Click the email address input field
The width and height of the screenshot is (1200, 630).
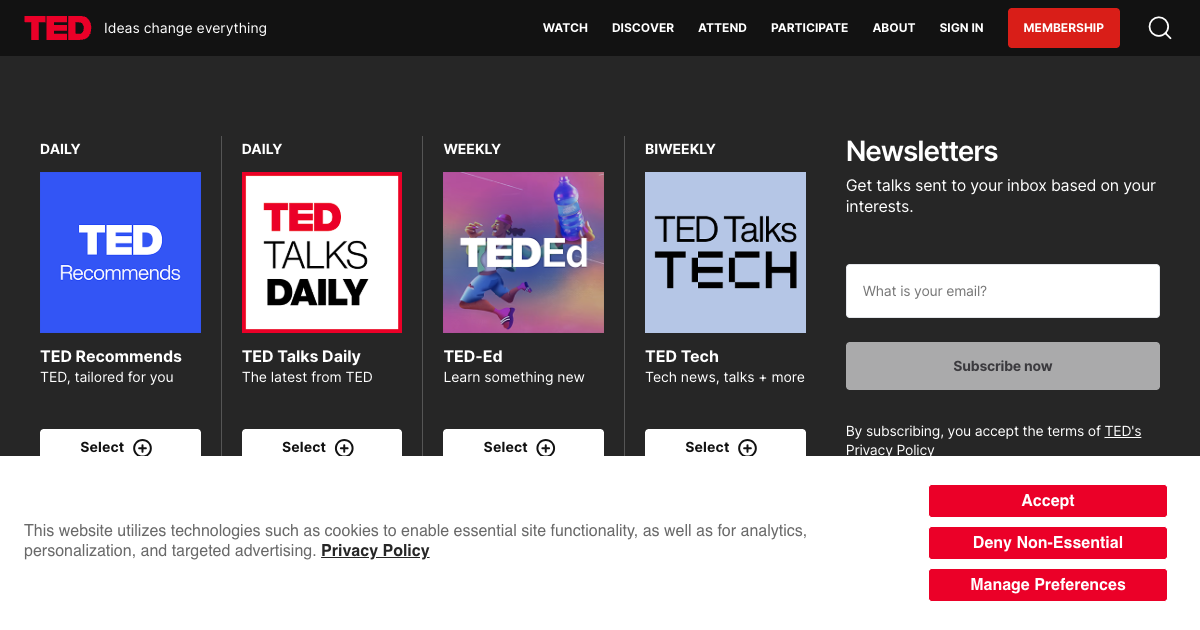(x=1002, y=290)
